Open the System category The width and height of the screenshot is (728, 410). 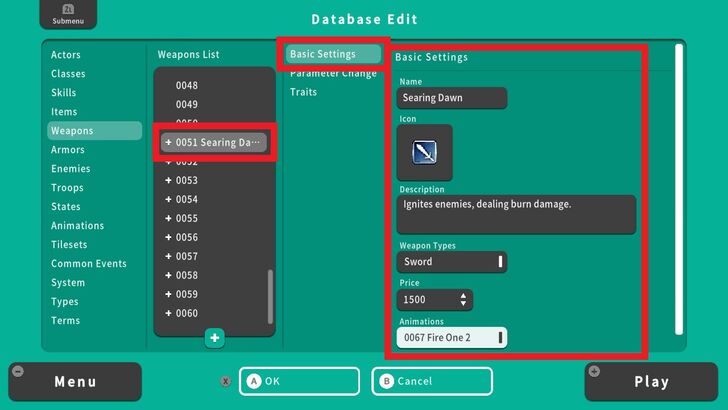[68, 283]
